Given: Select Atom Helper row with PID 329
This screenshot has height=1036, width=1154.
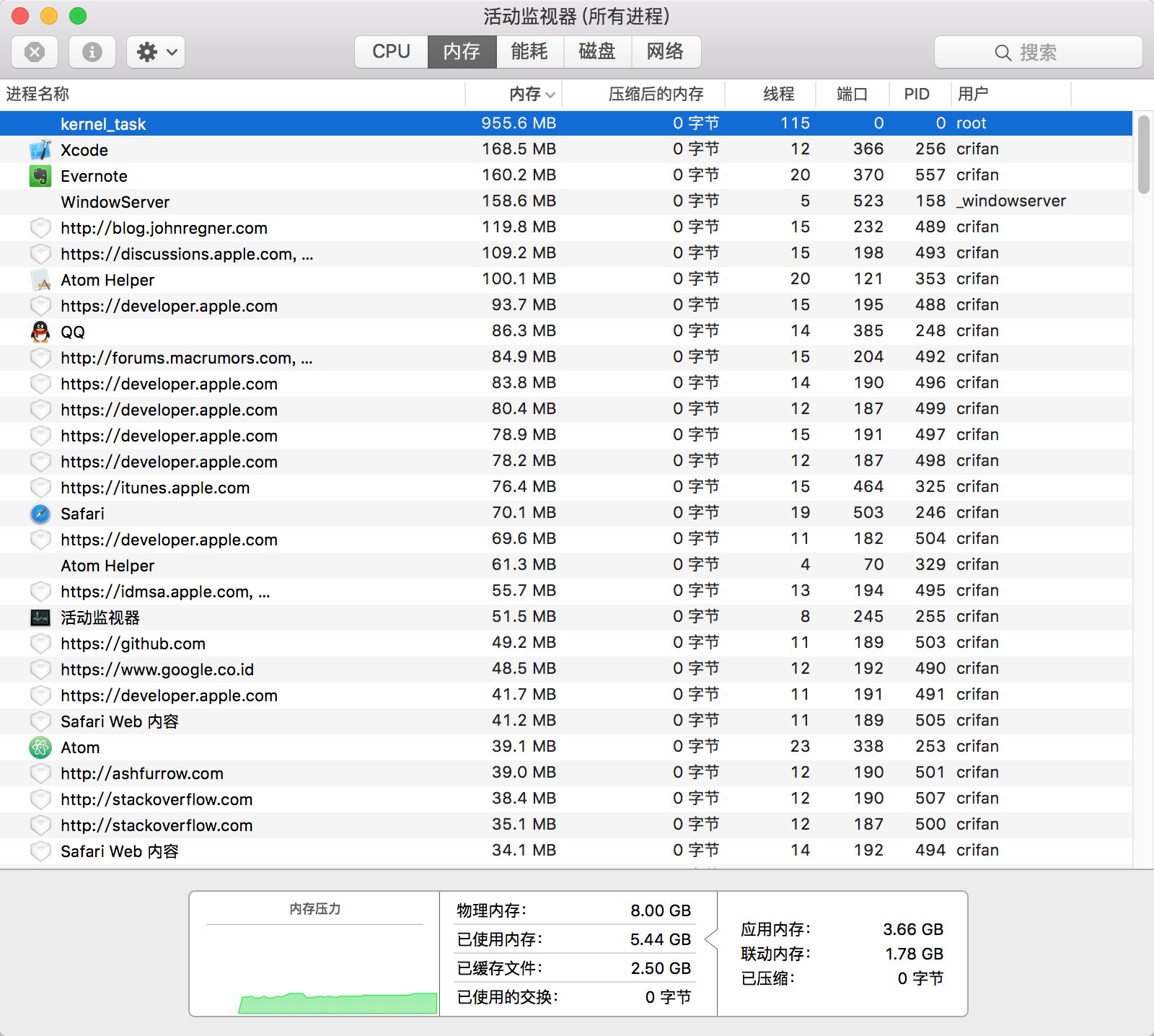Looking at the screenshot, I should click(x=566, y=566).
